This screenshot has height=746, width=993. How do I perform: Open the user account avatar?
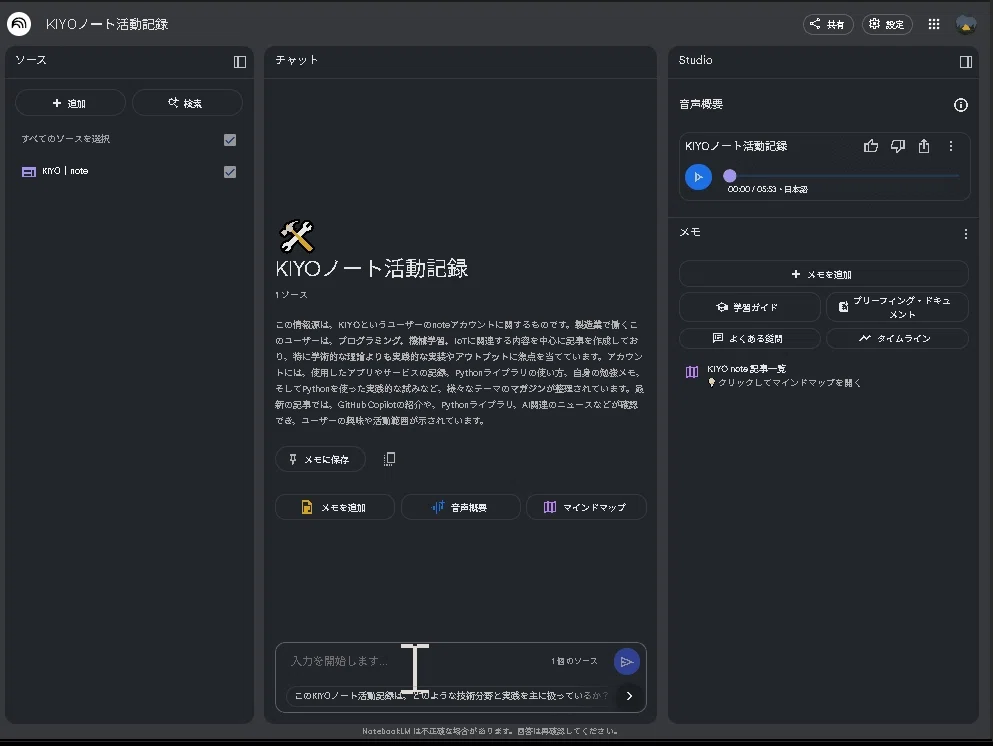(966, 24)
